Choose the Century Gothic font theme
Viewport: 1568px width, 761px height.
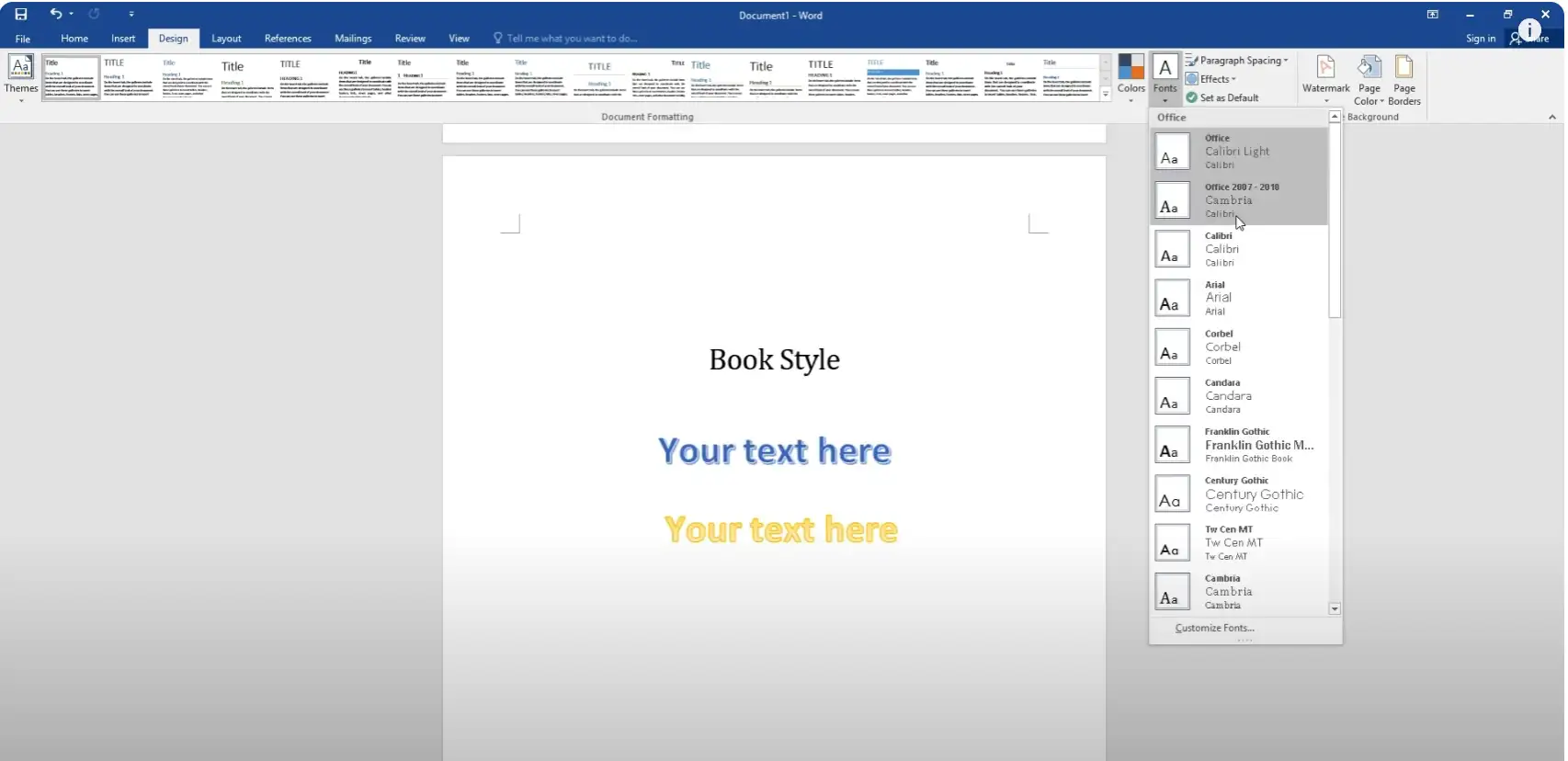[1238, 494]
